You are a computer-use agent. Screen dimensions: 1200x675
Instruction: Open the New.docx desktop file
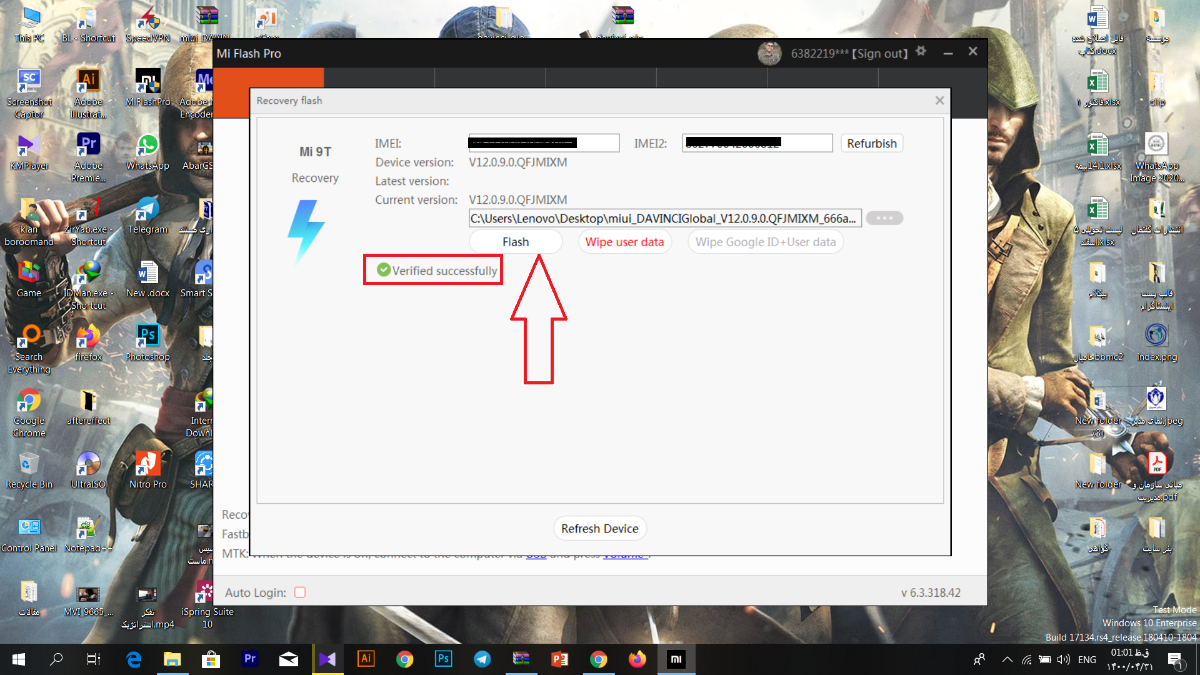147,279
